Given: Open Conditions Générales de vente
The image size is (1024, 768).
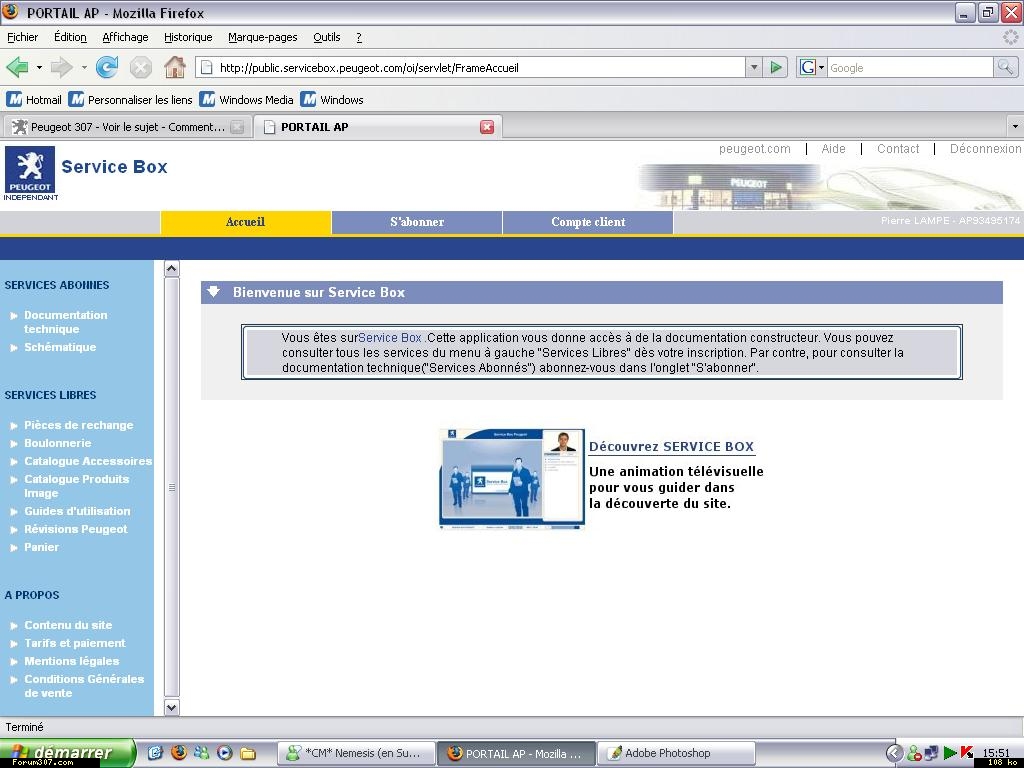Looking at the screenshot, I should tap(84, 686).
